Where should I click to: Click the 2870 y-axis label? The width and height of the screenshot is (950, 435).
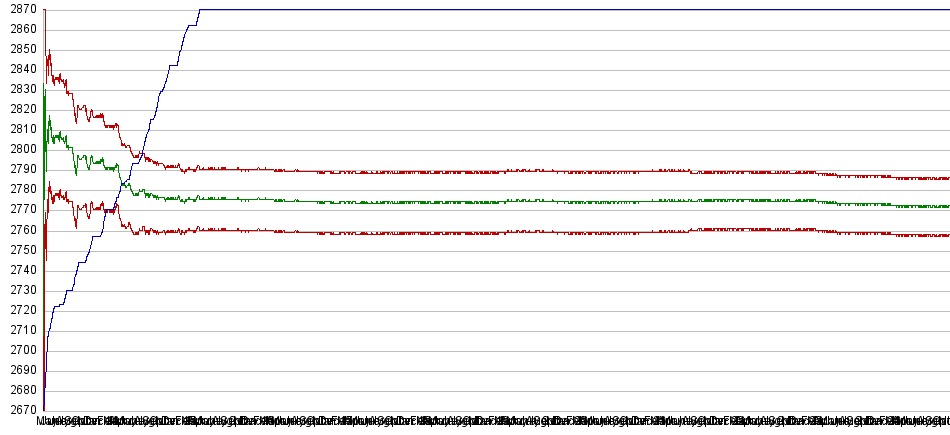pyautogui.click(x=19, y=9)
